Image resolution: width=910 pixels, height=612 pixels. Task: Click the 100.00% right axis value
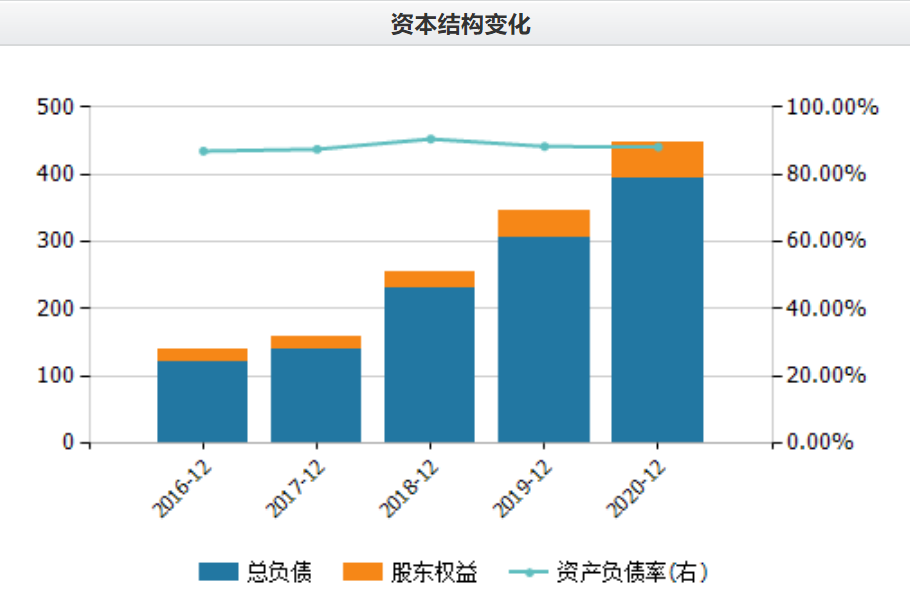point(832,107)
